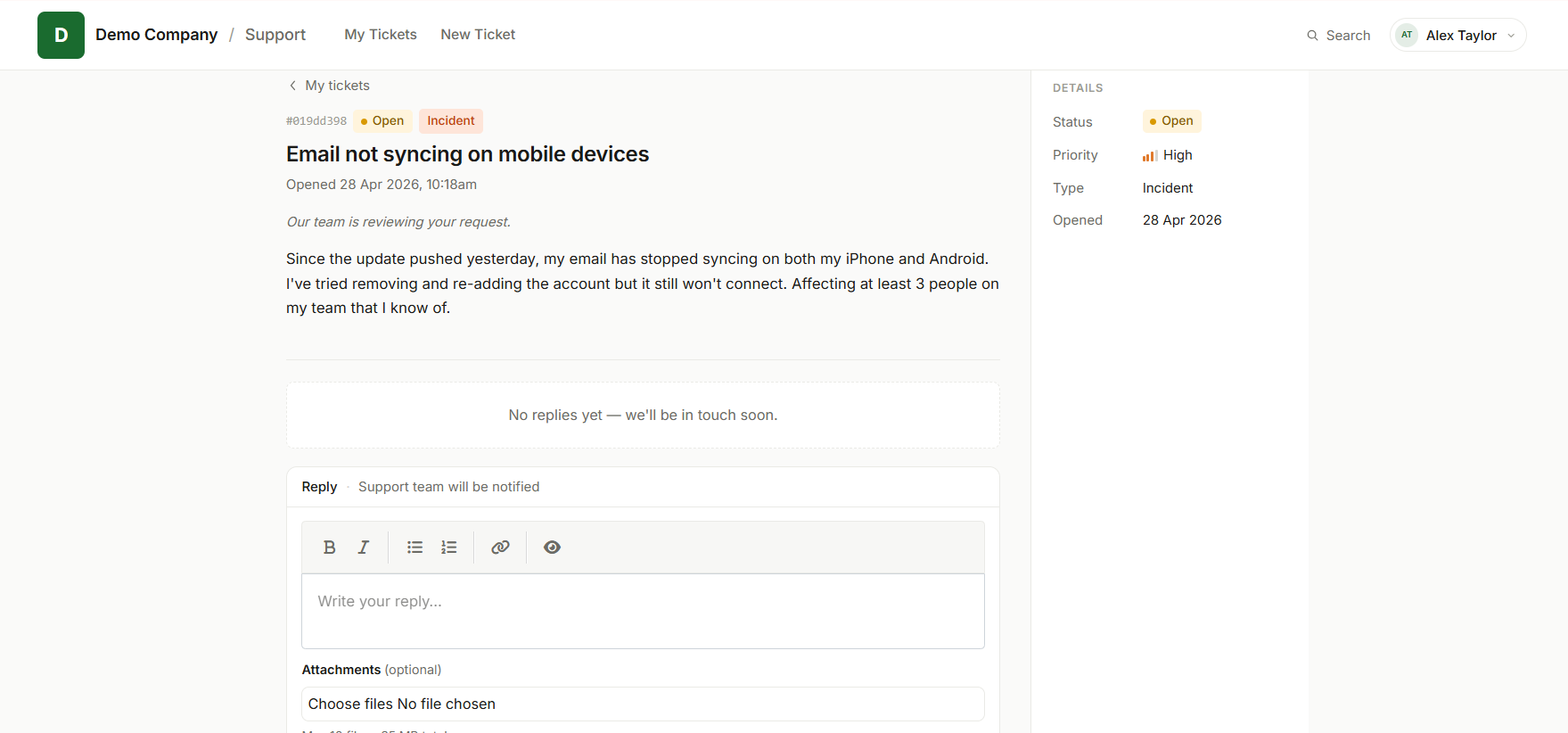Click the DETAILS panel heading
Viewport: 1568px width, 733px height.
pos(1078,88)
